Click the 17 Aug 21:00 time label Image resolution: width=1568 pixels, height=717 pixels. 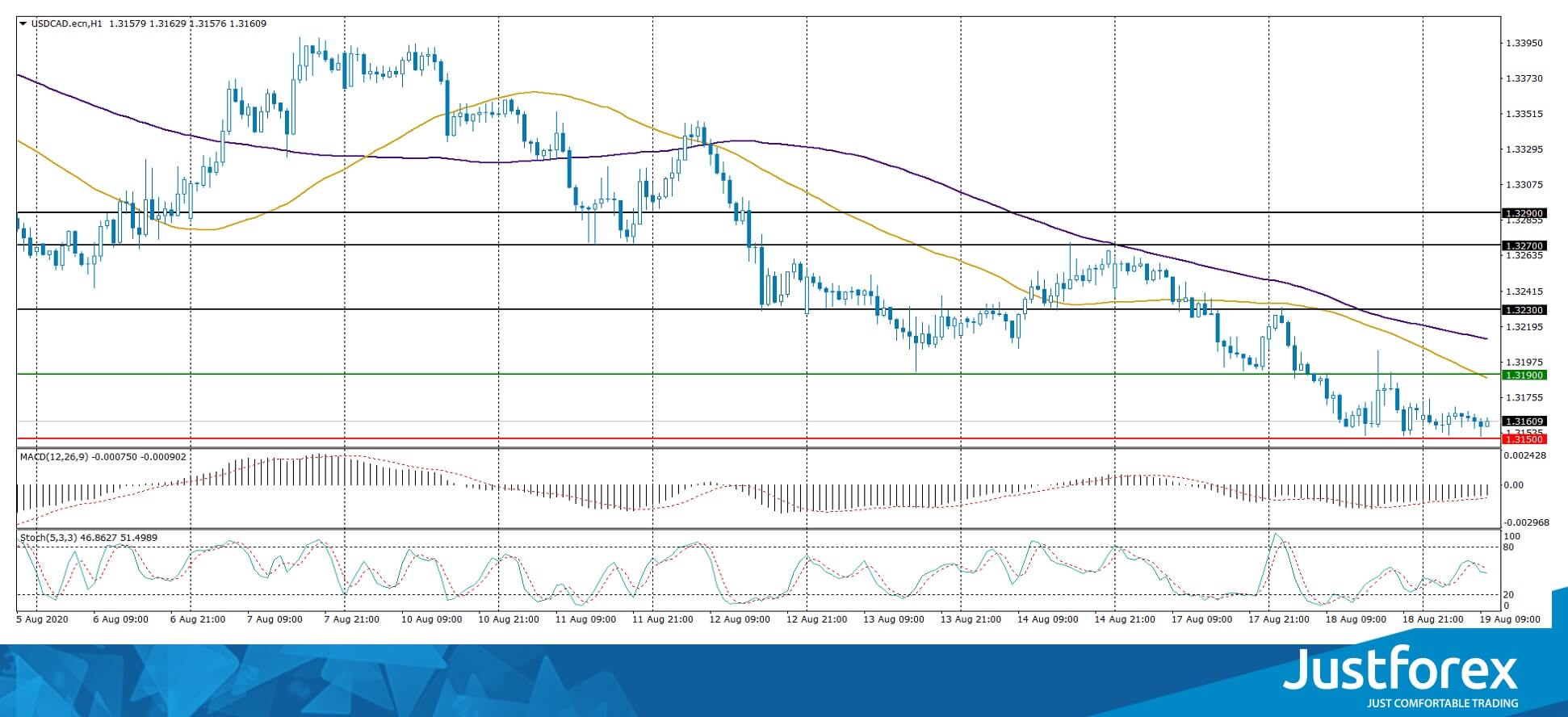1280,620
